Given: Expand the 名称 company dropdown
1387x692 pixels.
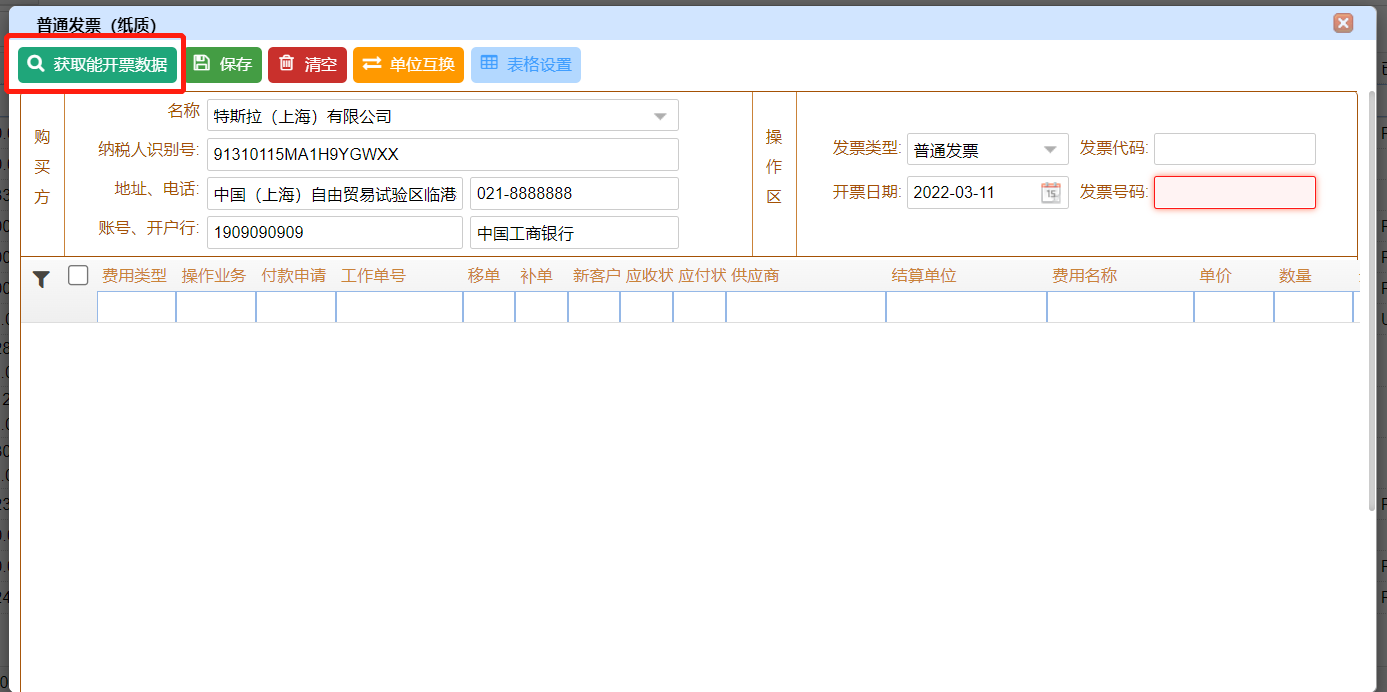Looking at the screenshot, I should click(x=660, y=116).
